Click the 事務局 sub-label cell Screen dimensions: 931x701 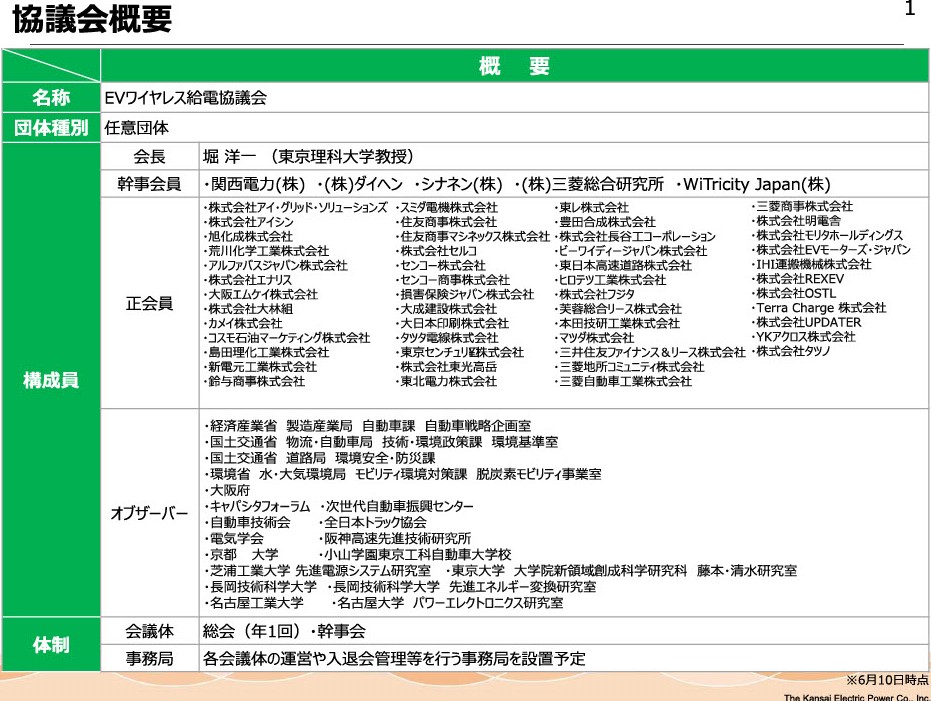point(149,659)
